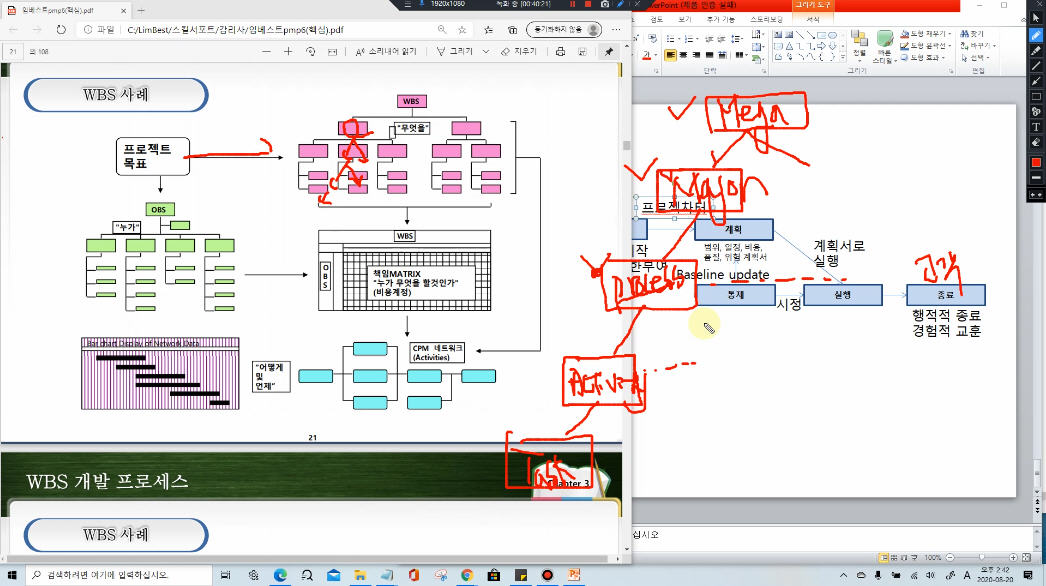
Task: Open the Format (서식) ribbon tab
Action: click(813, 19)
